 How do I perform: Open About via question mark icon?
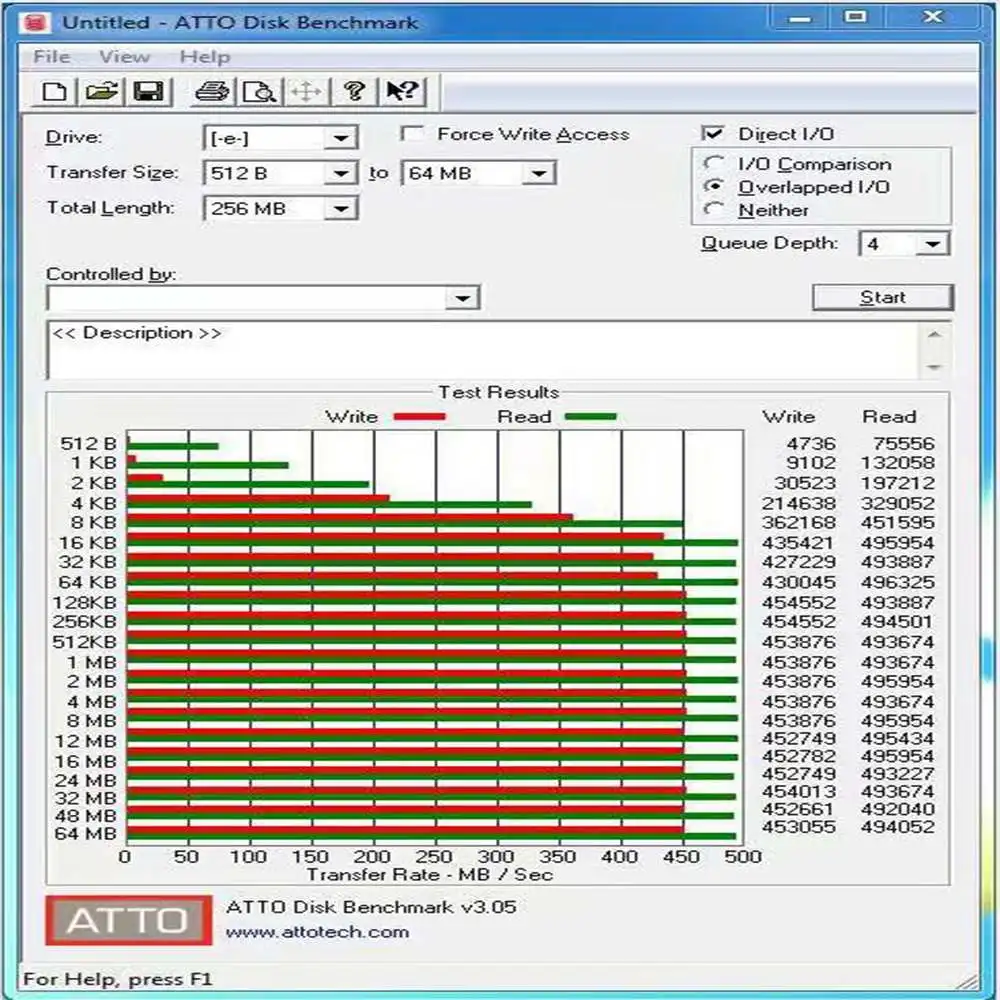pos(355,92)
